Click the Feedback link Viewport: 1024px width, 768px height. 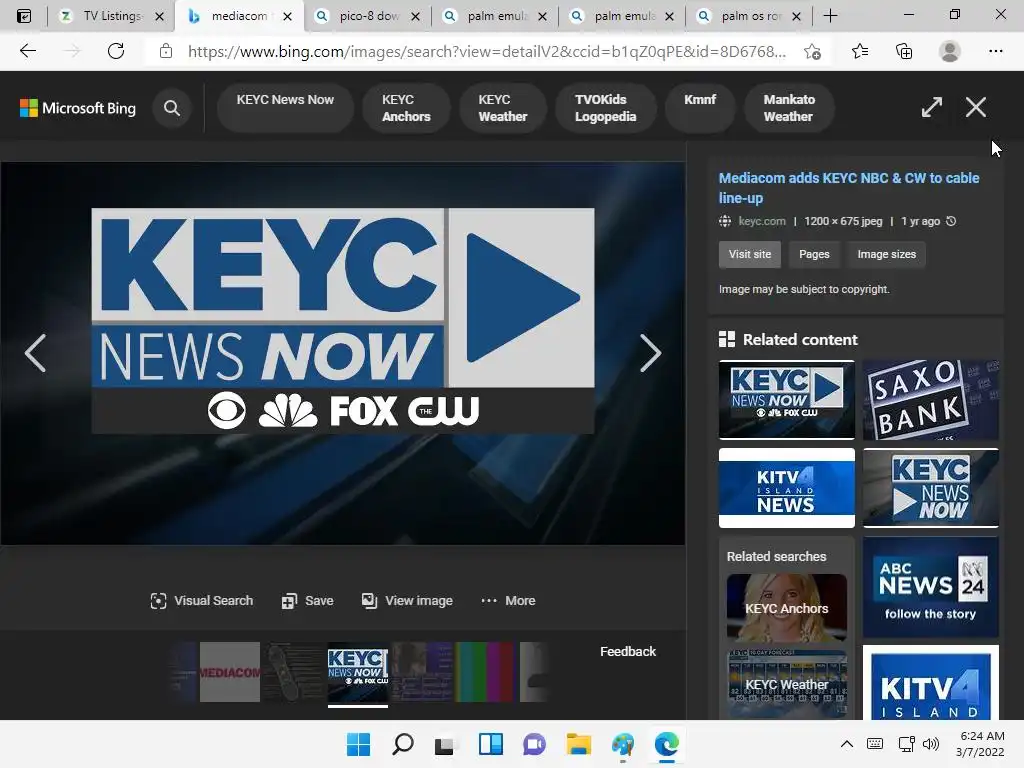point(628,652)
